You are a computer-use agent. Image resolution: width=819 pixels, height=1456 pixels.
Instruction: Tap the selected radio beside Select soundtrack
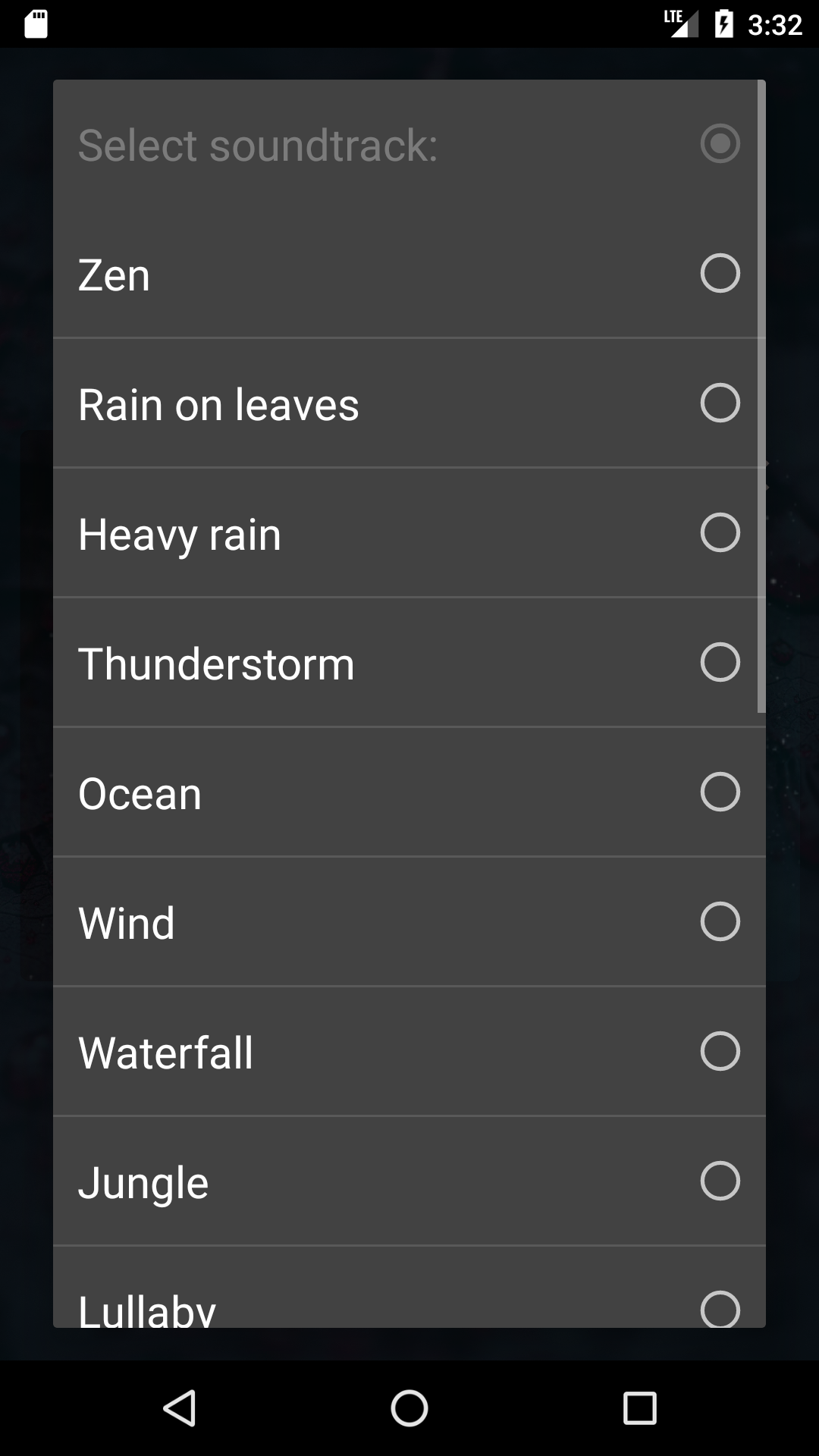[720, 143]
